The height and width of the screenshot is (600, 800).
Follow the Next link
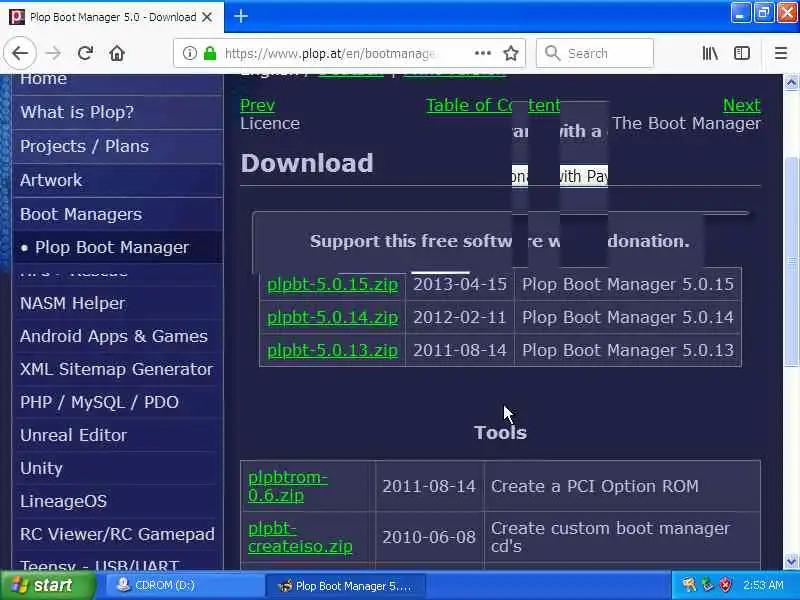tap(741, 105)
